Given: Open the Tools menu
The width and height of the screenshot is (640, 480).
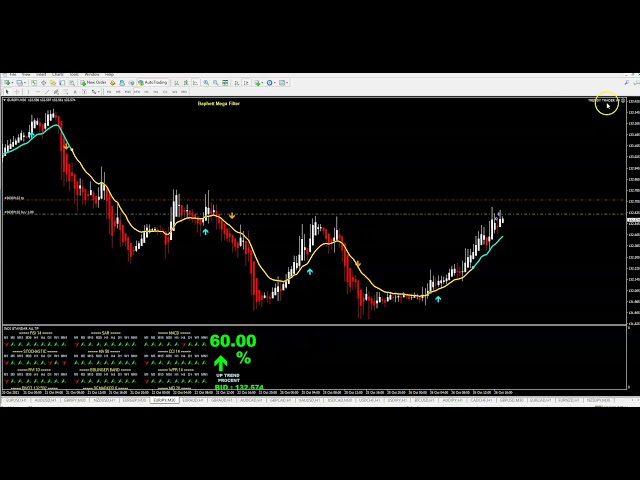Looking at the screenshot, I should pyautogui.click(x=74, y=74).
